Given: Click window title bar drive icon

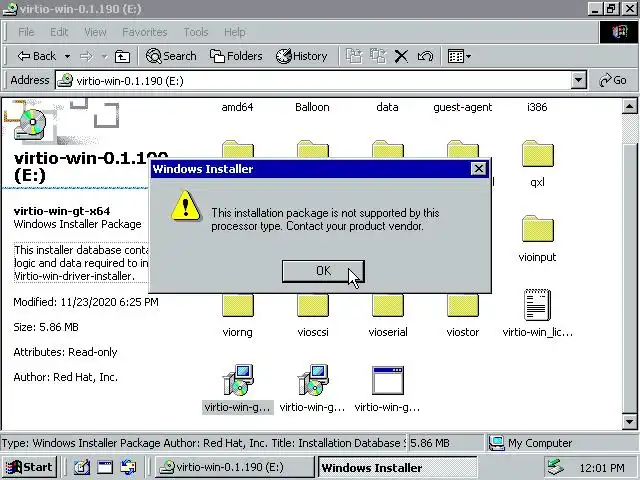Looking at the screenshot, I should point(10,9).
